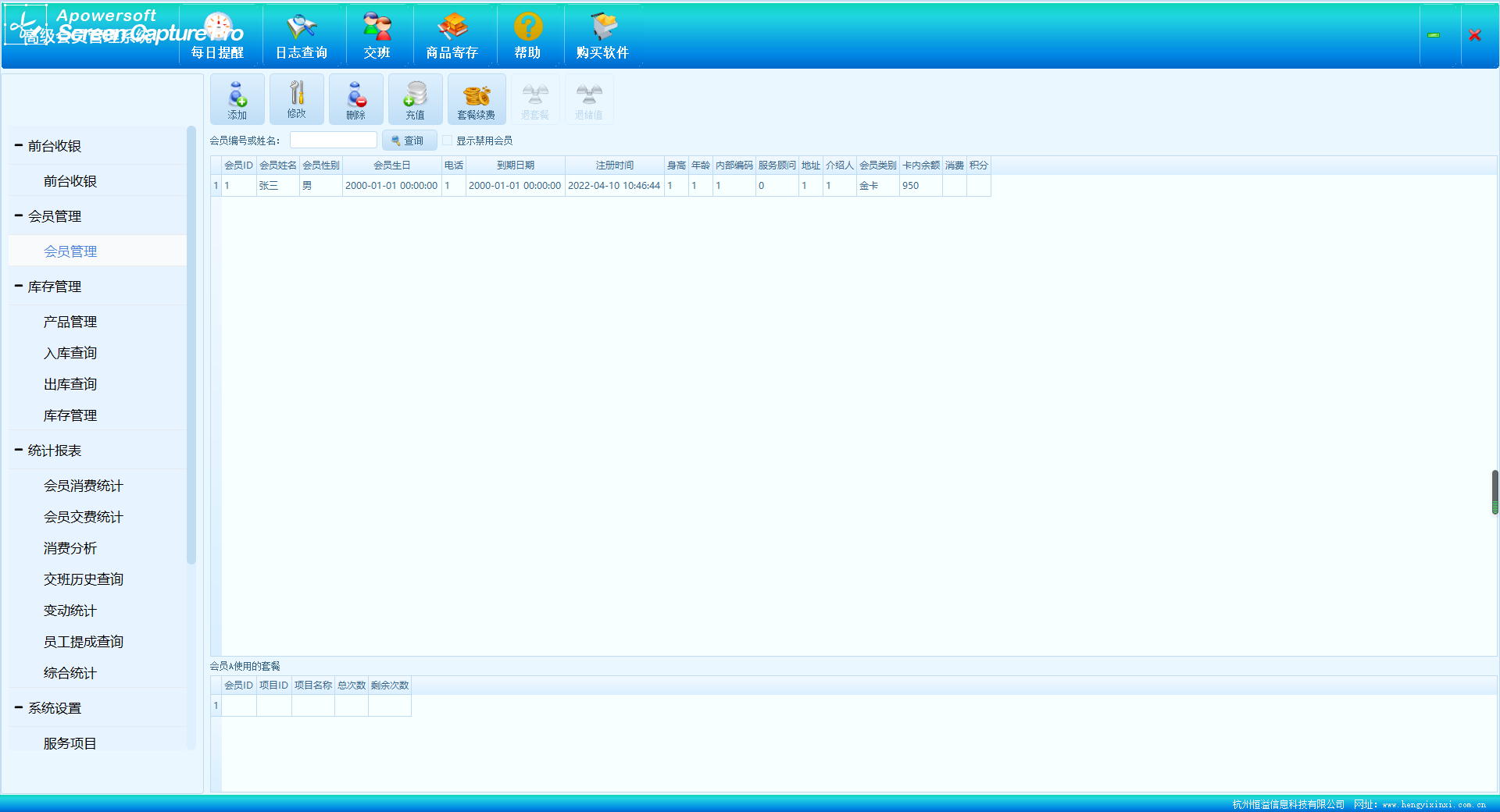Viewport: 1500px width, 812px height.
Task: Click the 会员编号或姓名 input field
Action: [x=334, y=141]
